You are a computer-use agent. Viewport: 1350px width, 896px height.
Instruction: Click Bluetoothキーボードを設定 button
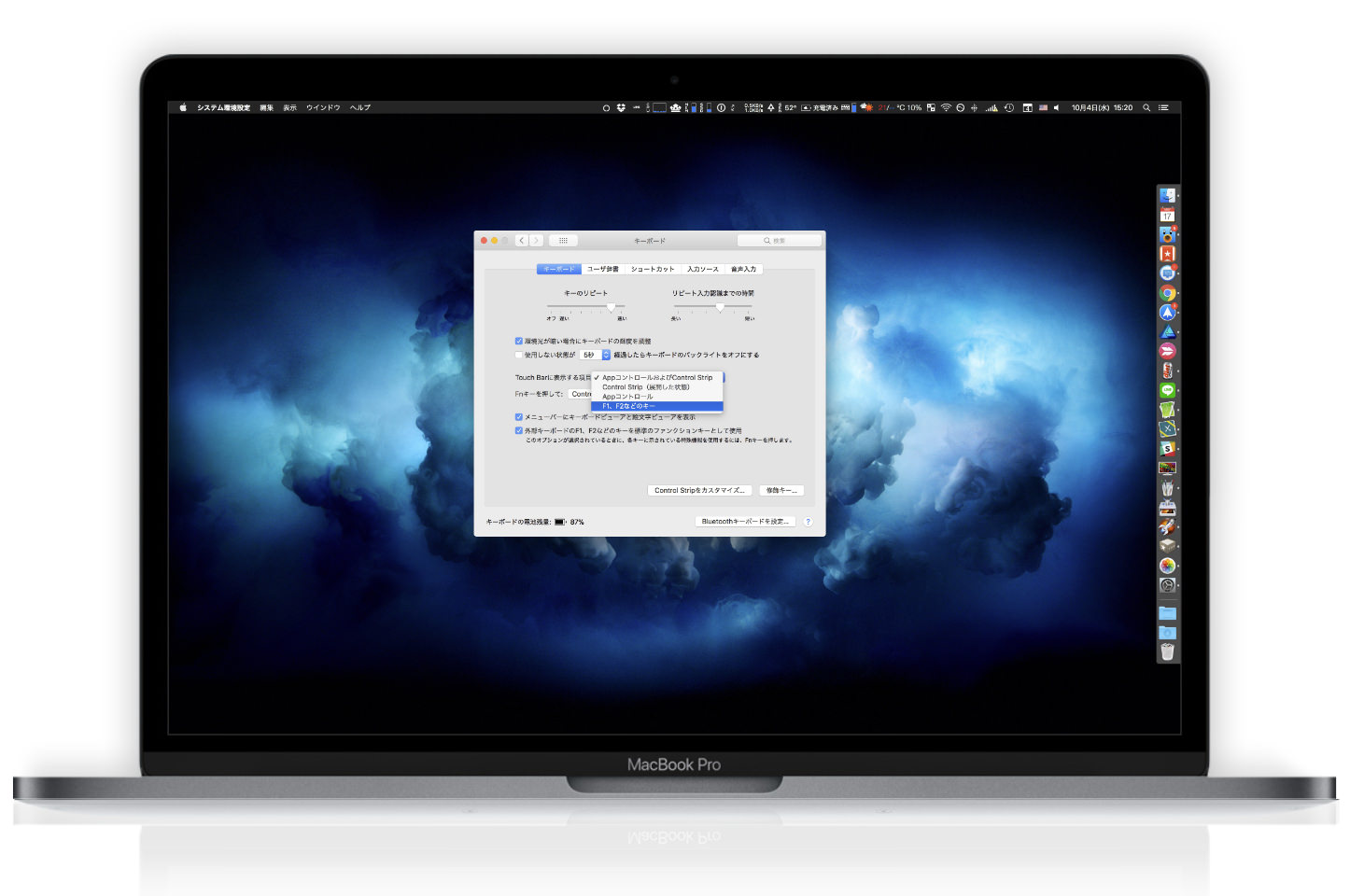coord(746,522)
